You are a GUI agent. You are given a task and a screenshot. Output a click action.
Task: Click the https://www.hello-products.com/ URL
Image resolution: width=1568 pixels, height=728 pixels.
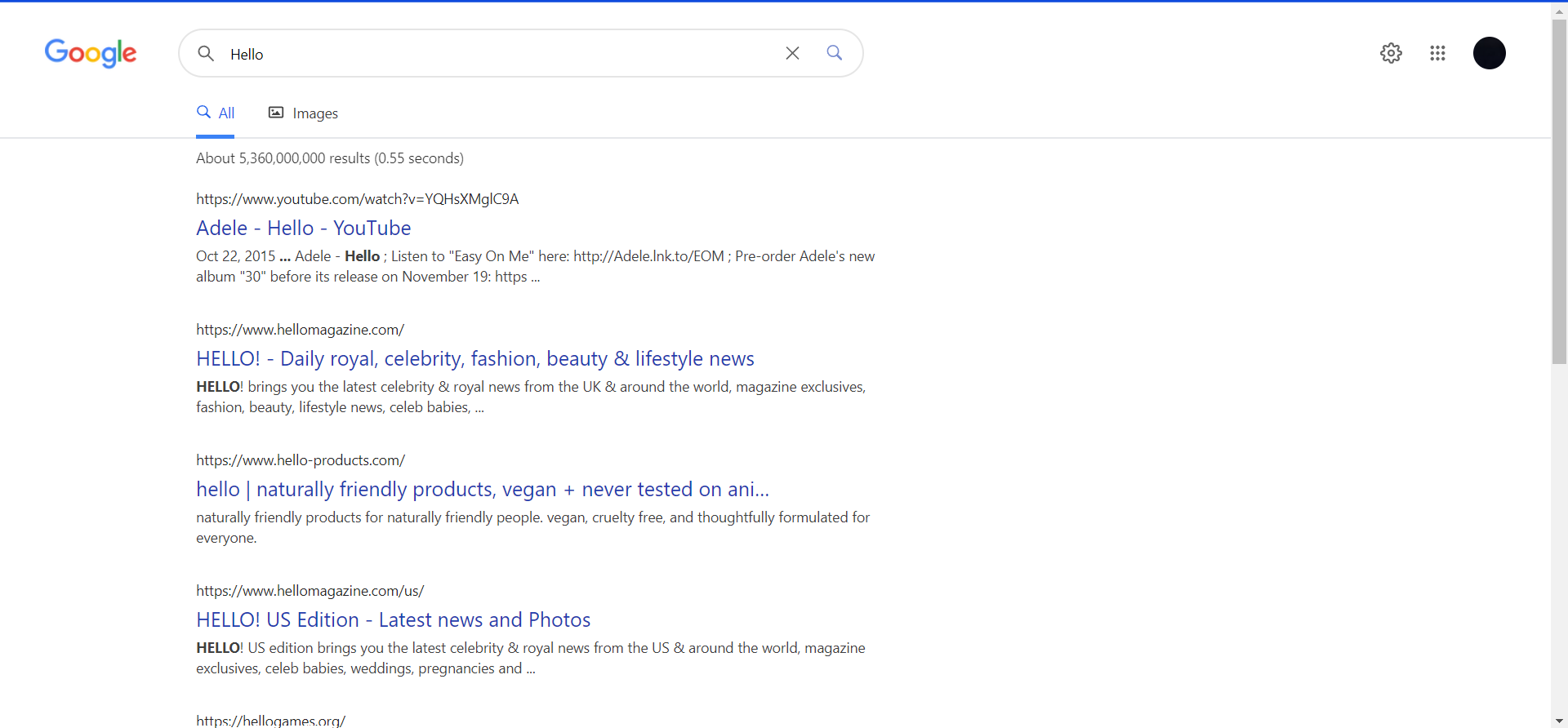(301, 460)
